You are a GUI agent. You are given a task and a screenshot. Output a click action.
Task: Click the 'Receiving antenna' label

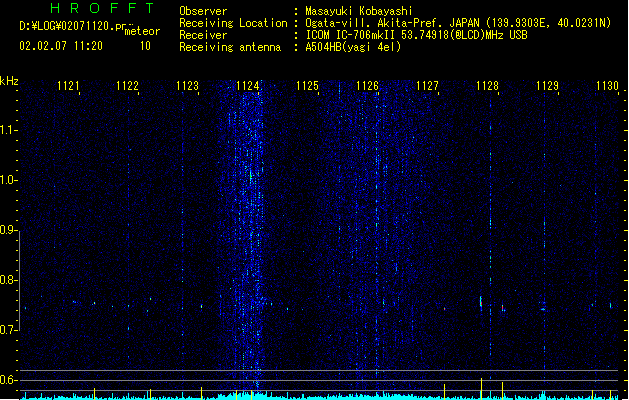pyautogui.click(x=230, y=47)
